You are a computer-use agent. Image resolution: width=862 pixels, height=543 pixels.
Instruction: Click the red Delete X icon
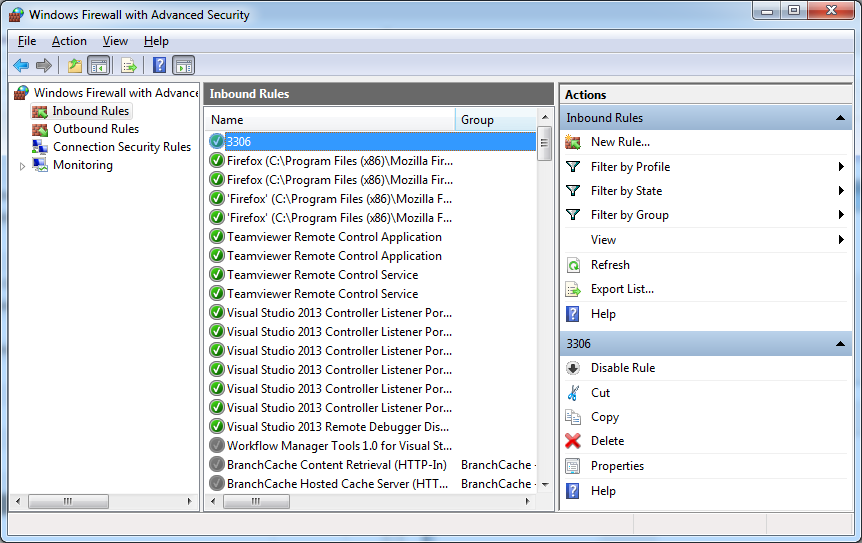573,441
